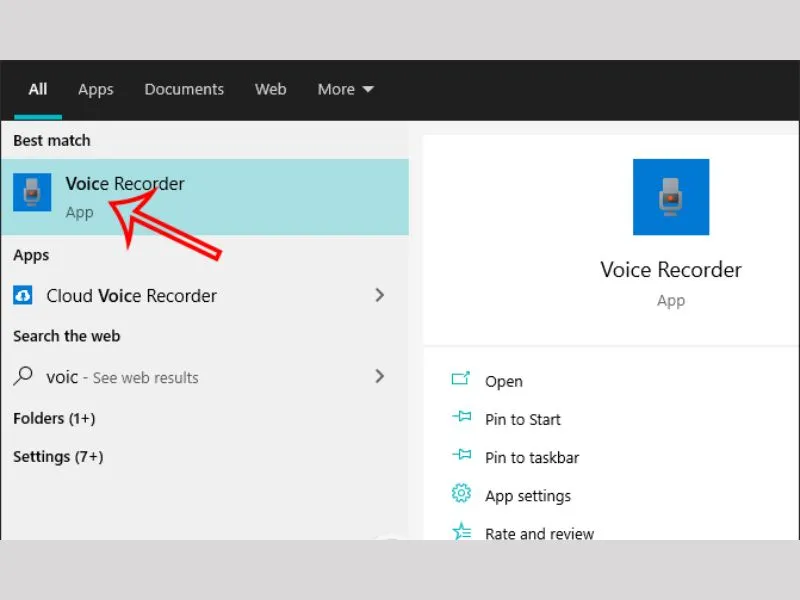The image size is (800, 600).
Task: Click the Search the web heading
Action: pos(67,336)
